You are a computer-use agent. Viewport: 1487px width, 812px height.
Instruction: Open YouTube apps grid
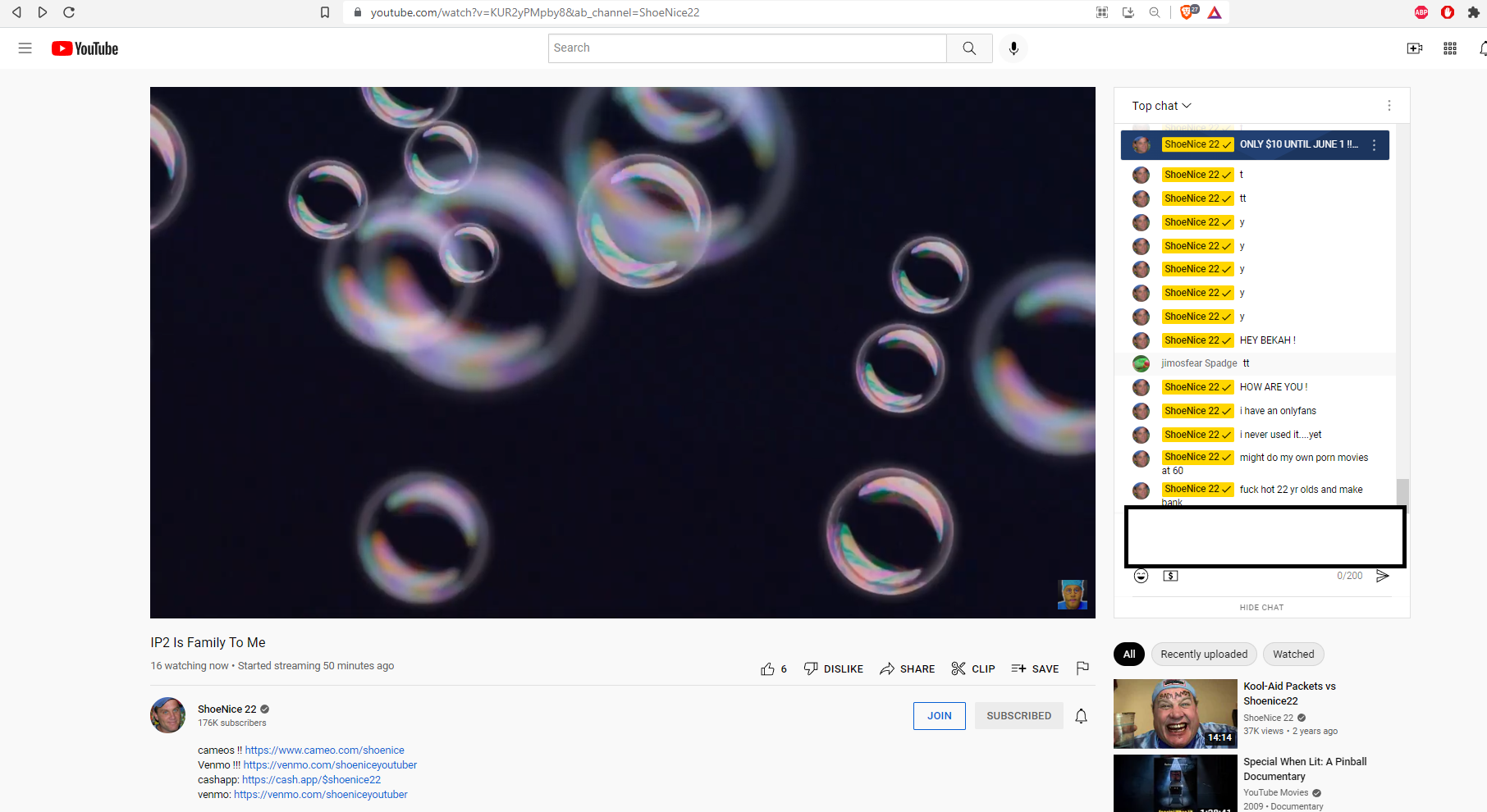pyautogui.click(x=1450, y=48)
